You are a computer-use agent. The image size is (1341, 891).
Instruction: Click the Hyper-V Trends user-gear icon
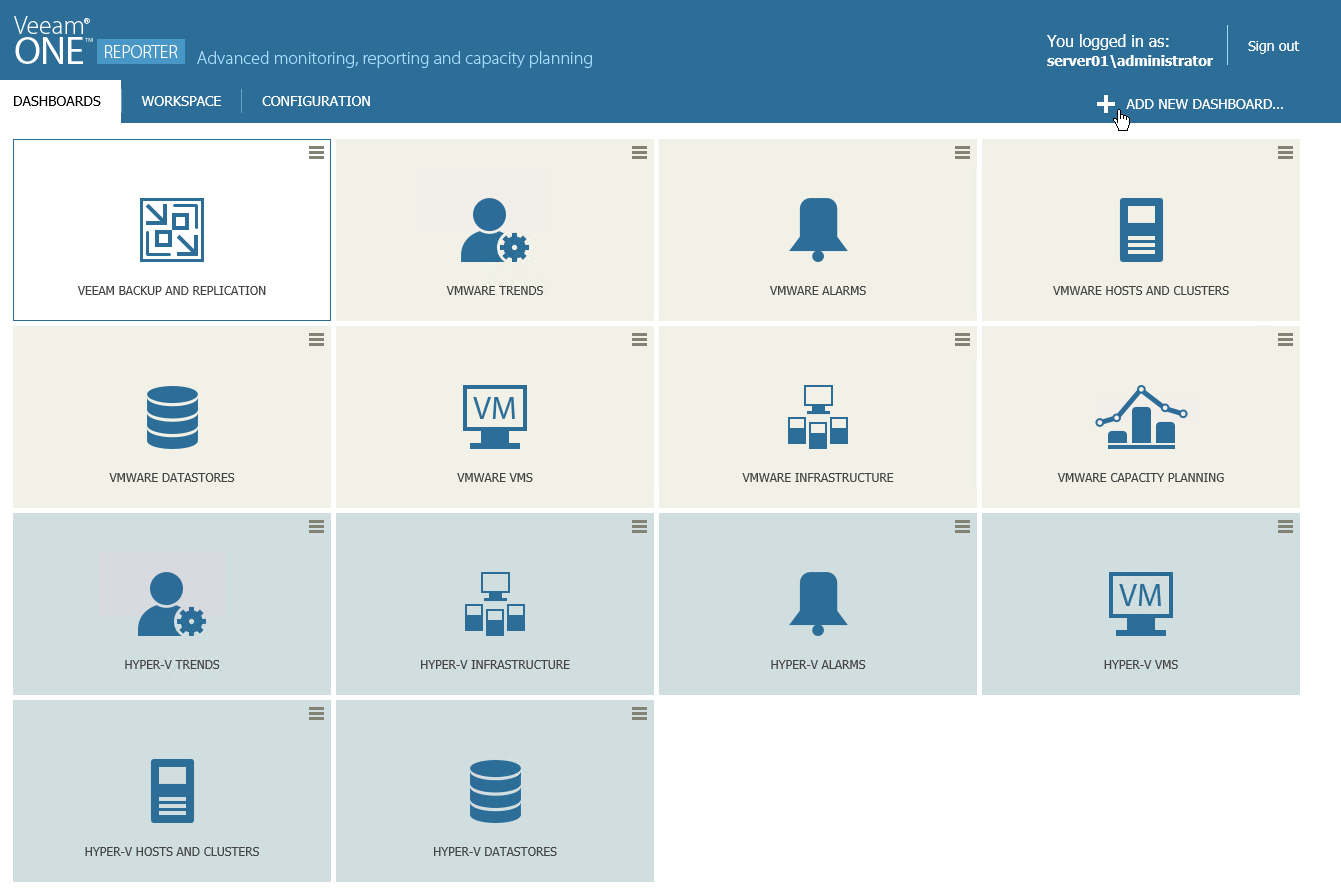[x=172, y=604]
